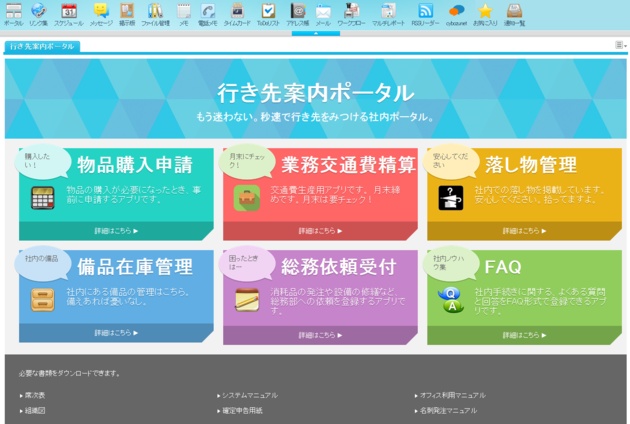Click the 社内ノウハウ集 speech bubble
Image resolution: width=630 pixels, height=424 pixels.
(x=451, y=263)
